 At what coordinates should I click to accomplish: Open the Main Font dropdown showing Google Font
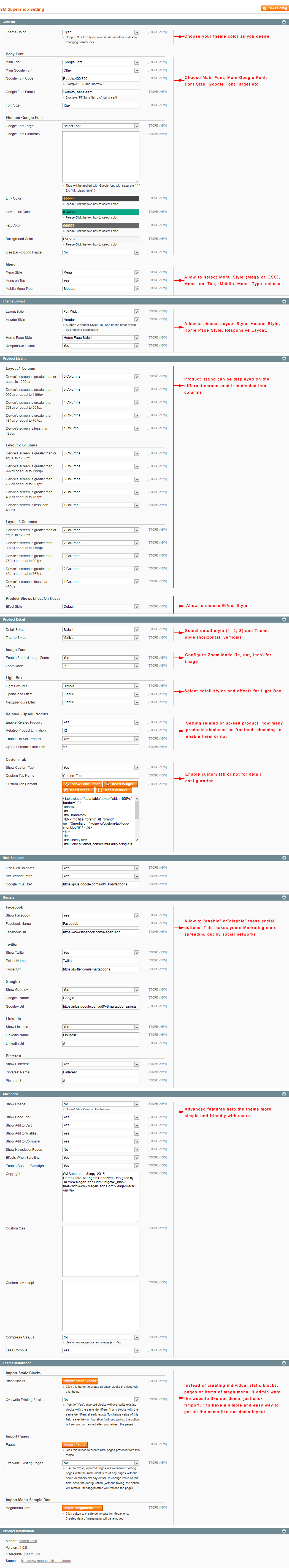point(101,62)
